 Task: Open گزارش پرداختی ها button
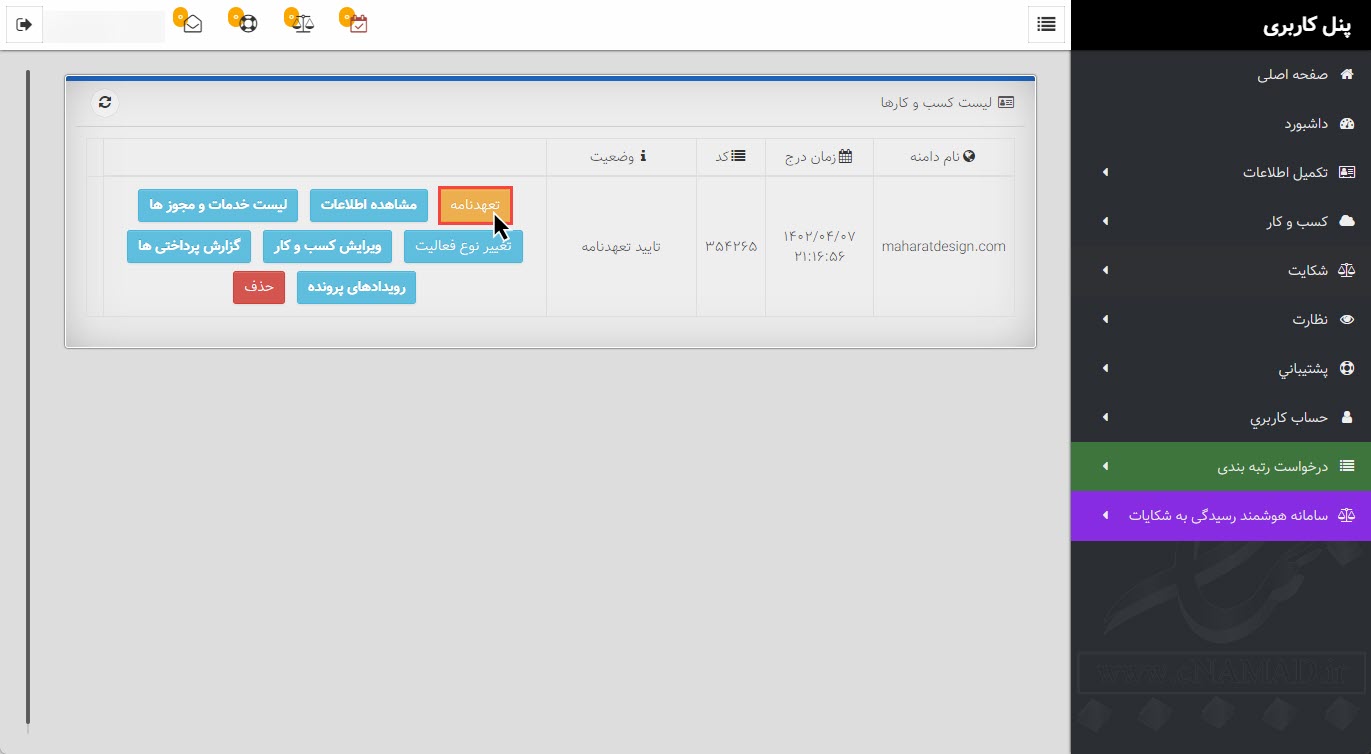pyautogui.click(x=189, y=246)
